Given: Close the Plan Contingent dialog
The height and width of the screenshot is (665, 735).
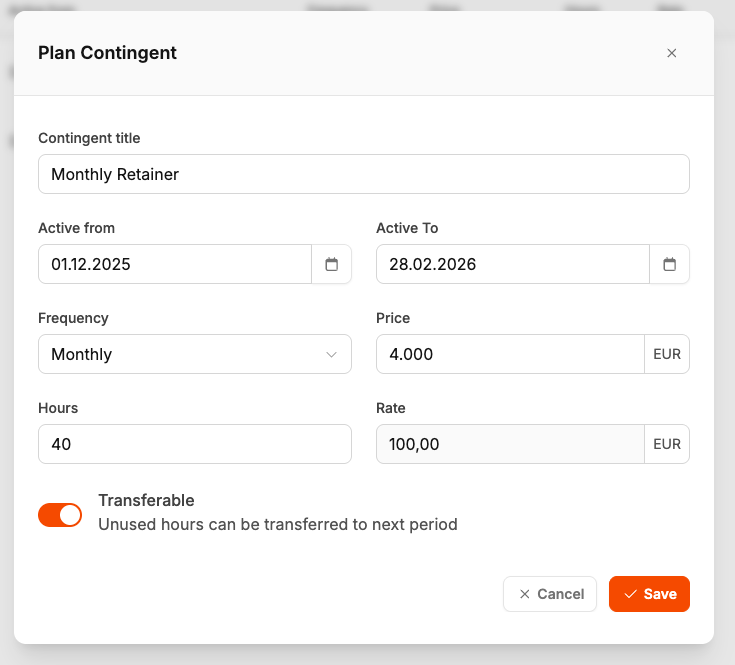Looking at the screenshot, I should (x=672, y=53).
